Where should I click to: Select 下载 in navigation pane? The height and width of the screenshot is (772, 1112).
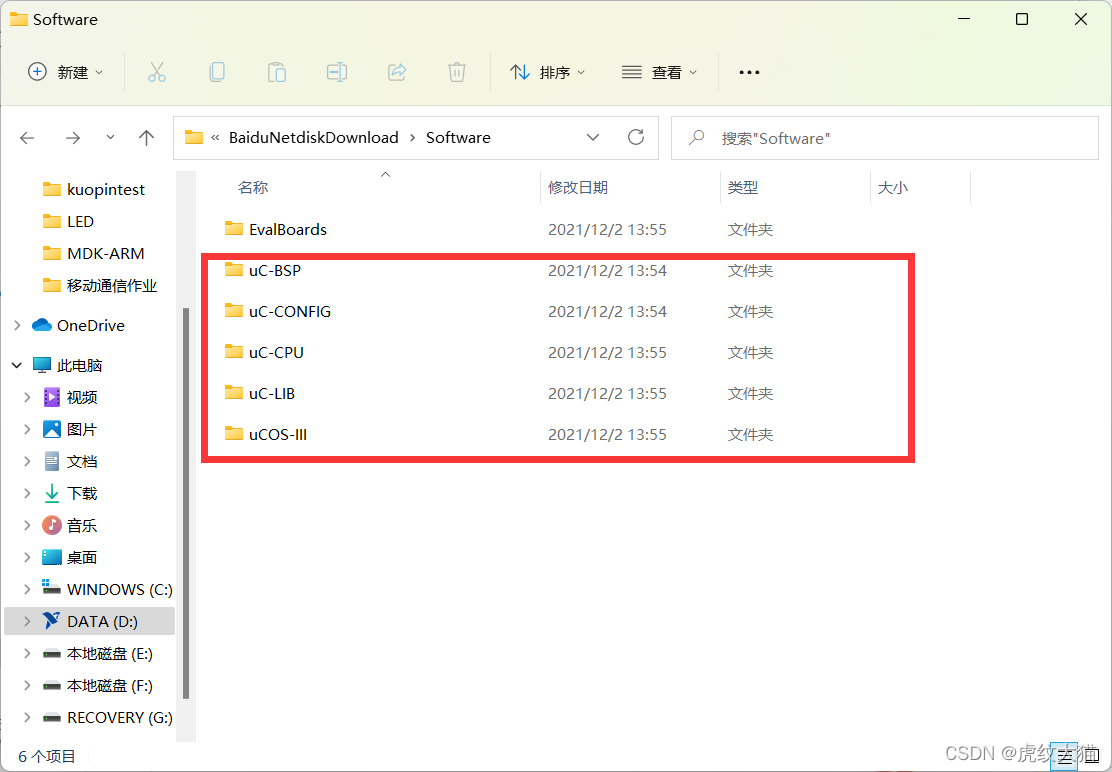tap(82, 493)
